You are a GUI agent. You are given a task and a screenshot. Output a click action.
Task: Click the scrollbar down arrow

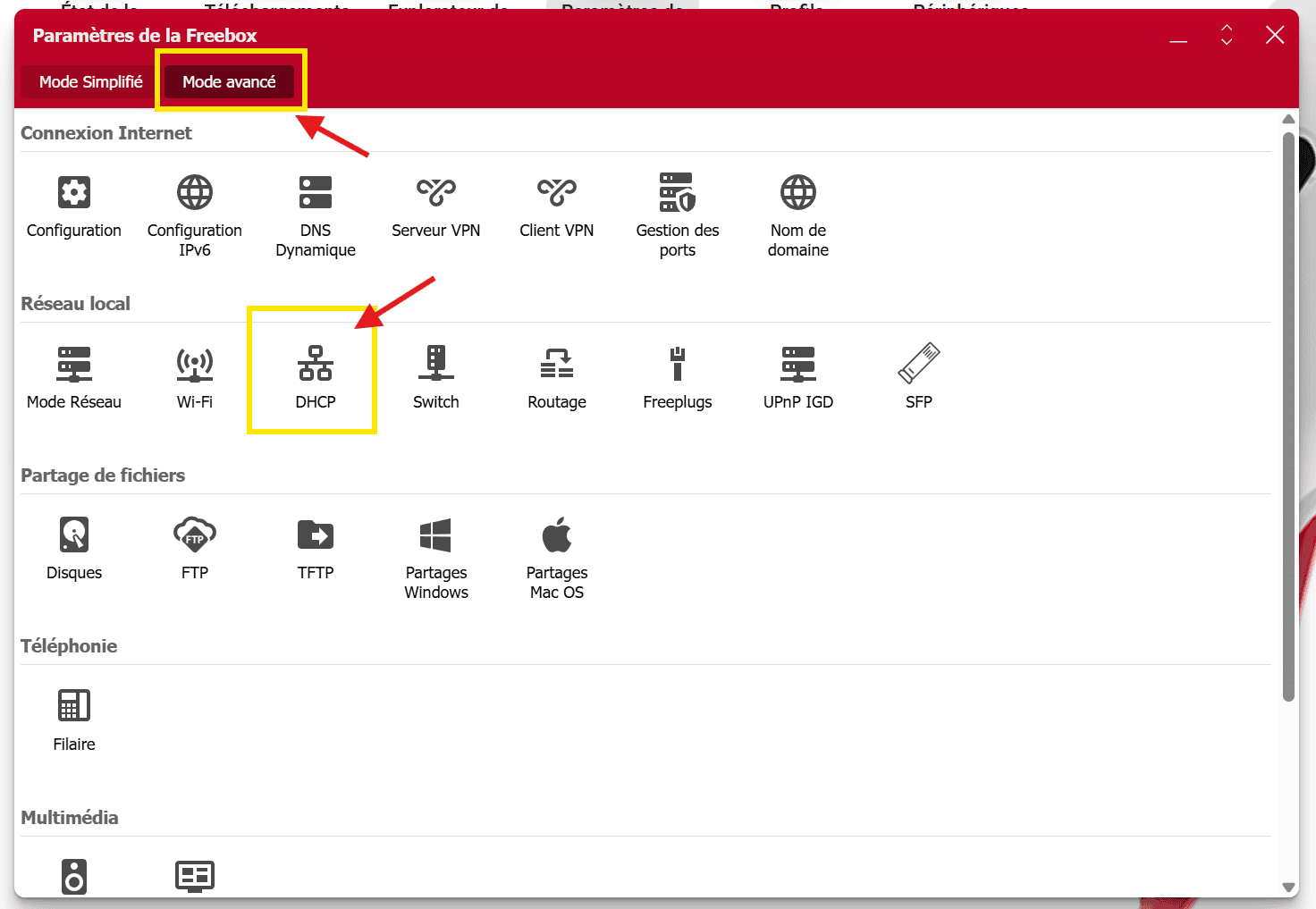(1288, 888)
